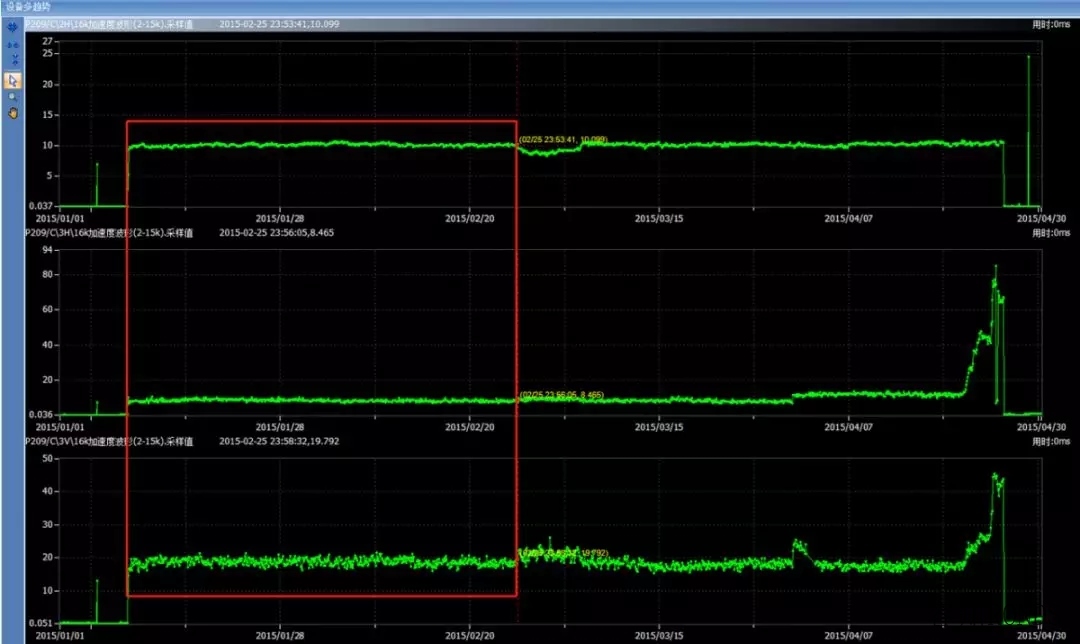Click yellow data label on bottom chart

[x=563, y=552]
